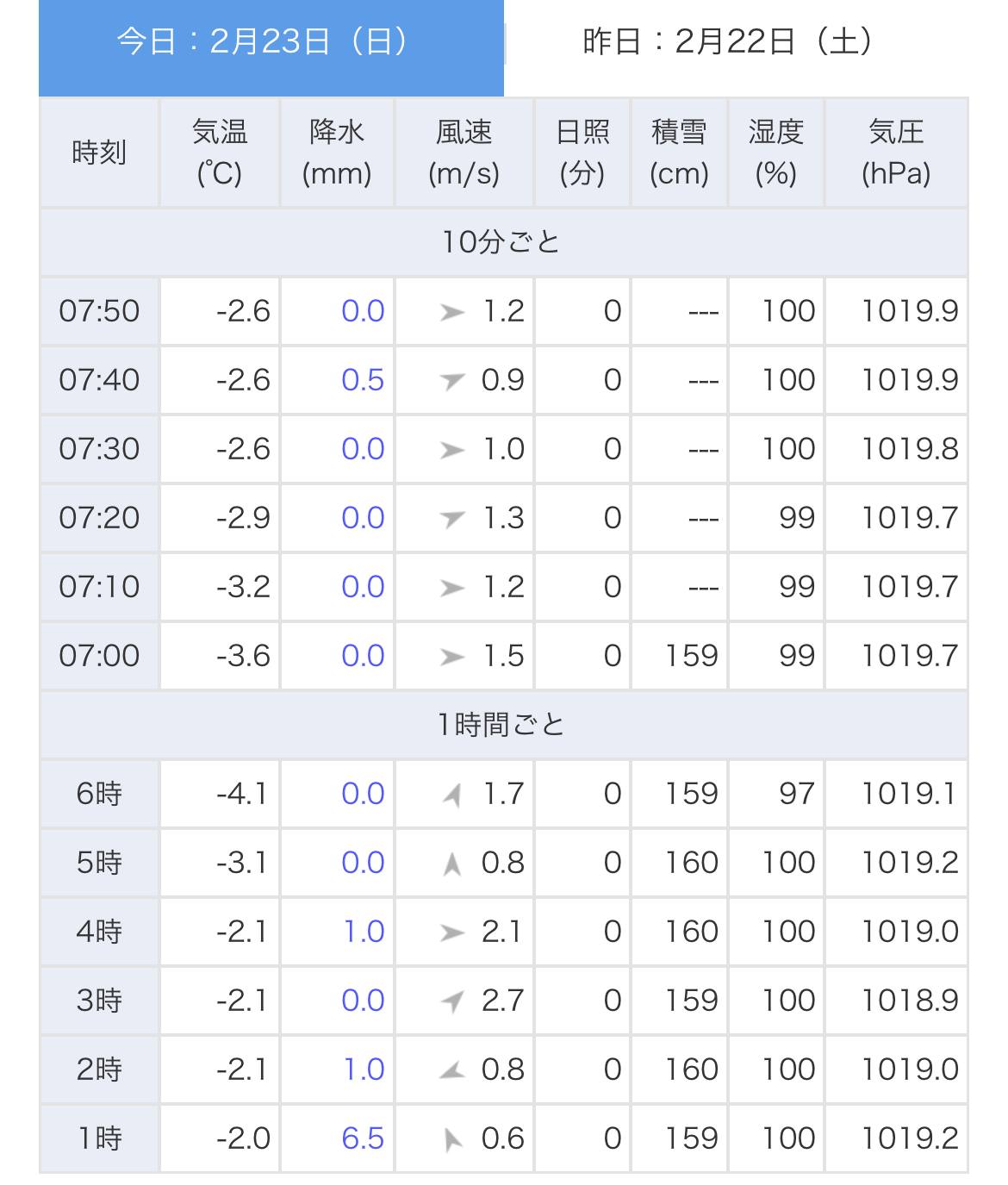Click the 07:00 row wind arrow icon
The width and height of the screenshot is (1008, 1185).
451,657
